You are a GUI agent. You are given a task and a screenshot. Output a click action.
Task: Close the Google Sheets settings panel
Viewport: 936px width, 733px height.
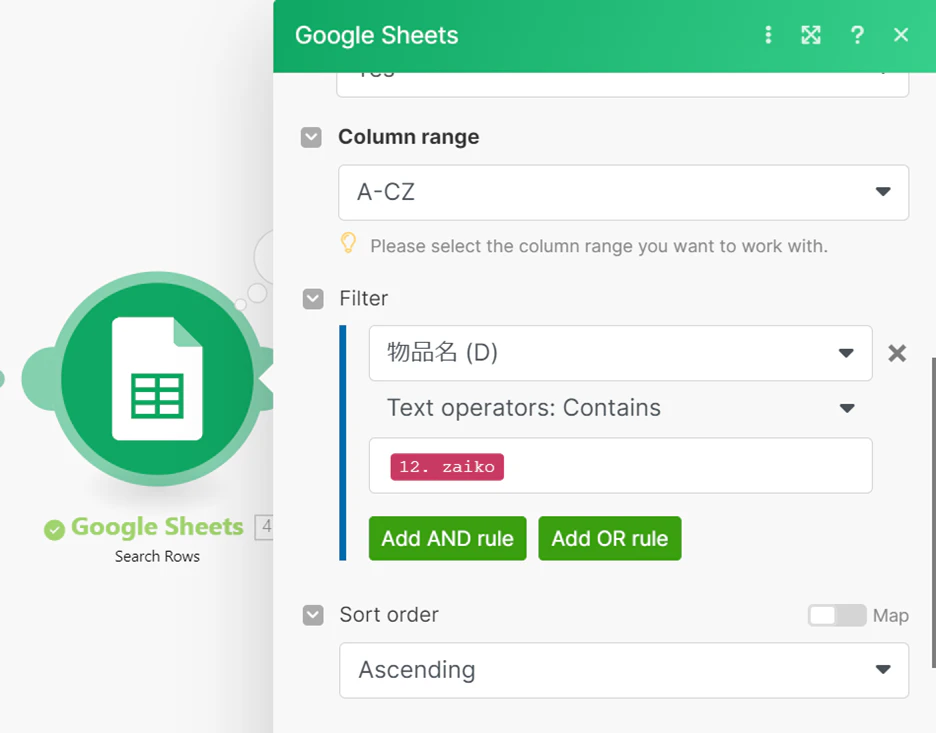[x=901, y=35]
